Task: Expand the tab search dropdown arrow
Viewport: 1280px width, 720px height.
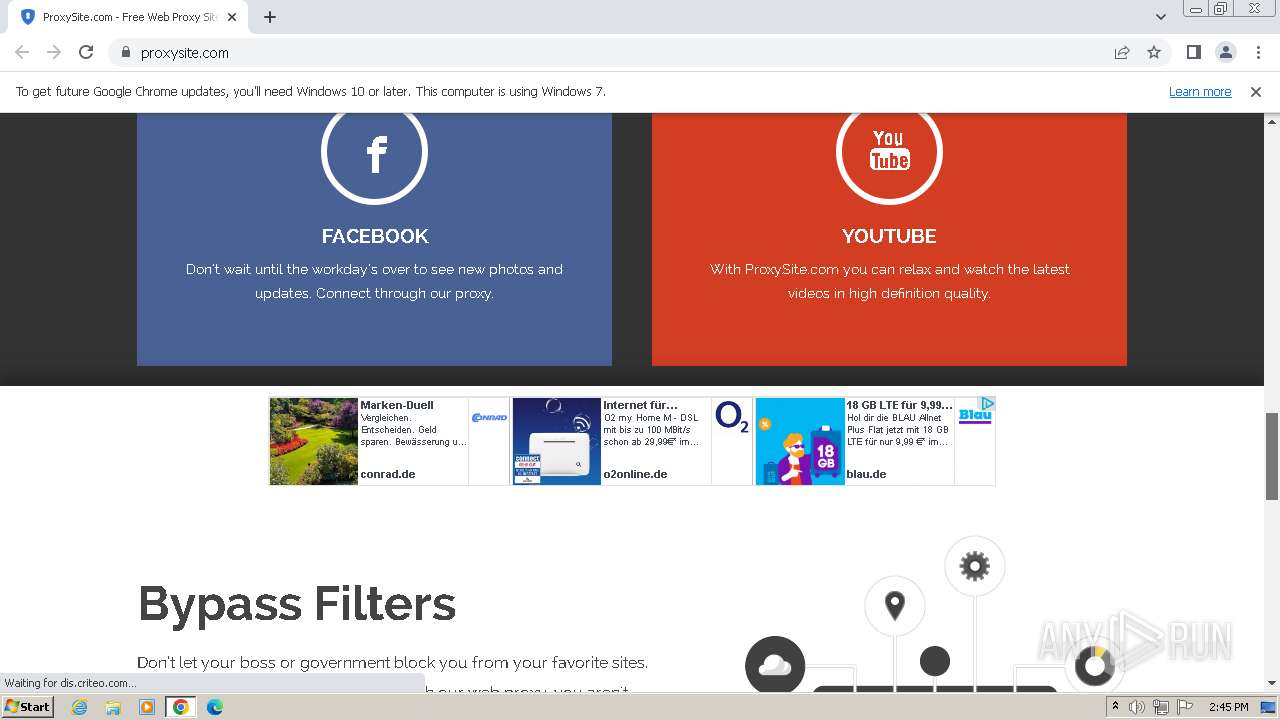Action: coord(1161,17)
